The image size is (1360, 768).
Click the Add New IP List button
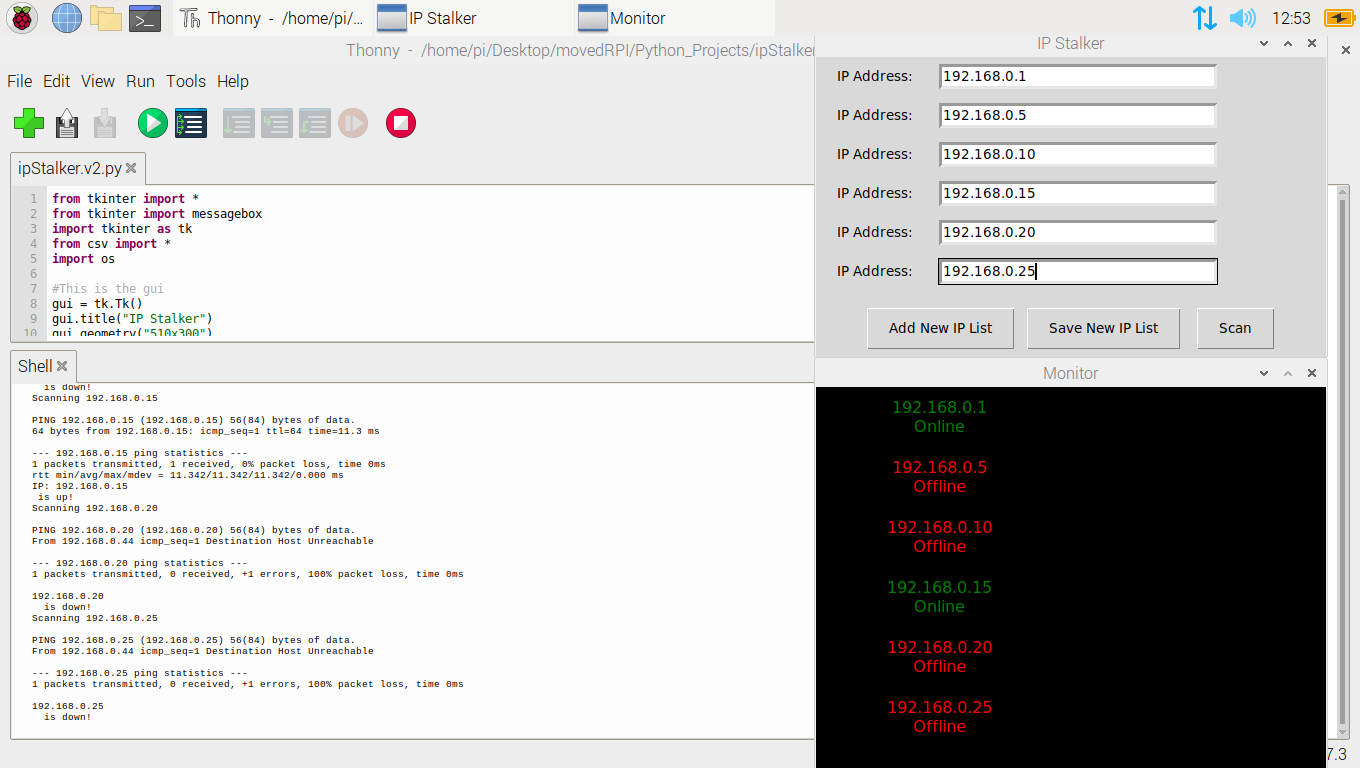coord(941,328)
